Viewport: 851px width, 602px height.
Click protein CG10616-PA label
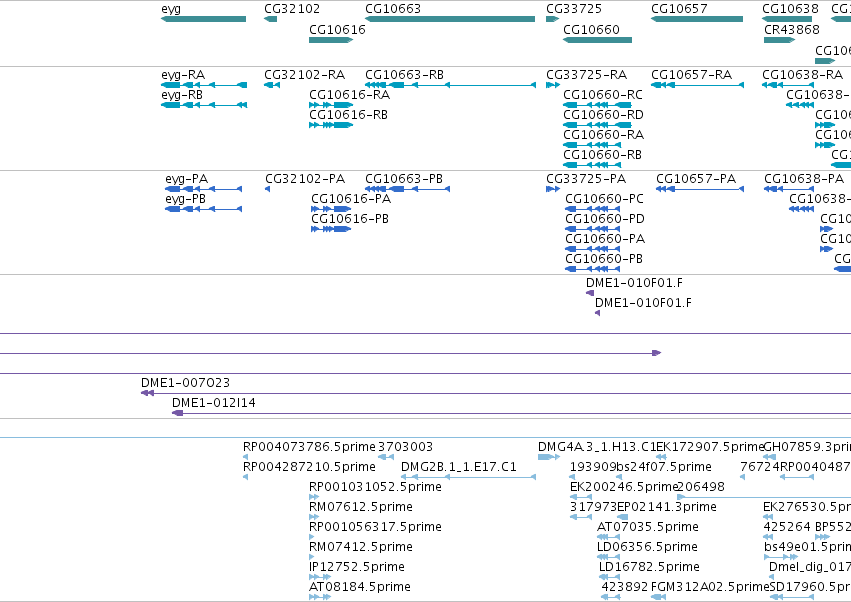pyautogui.click(x=351, y=199)
